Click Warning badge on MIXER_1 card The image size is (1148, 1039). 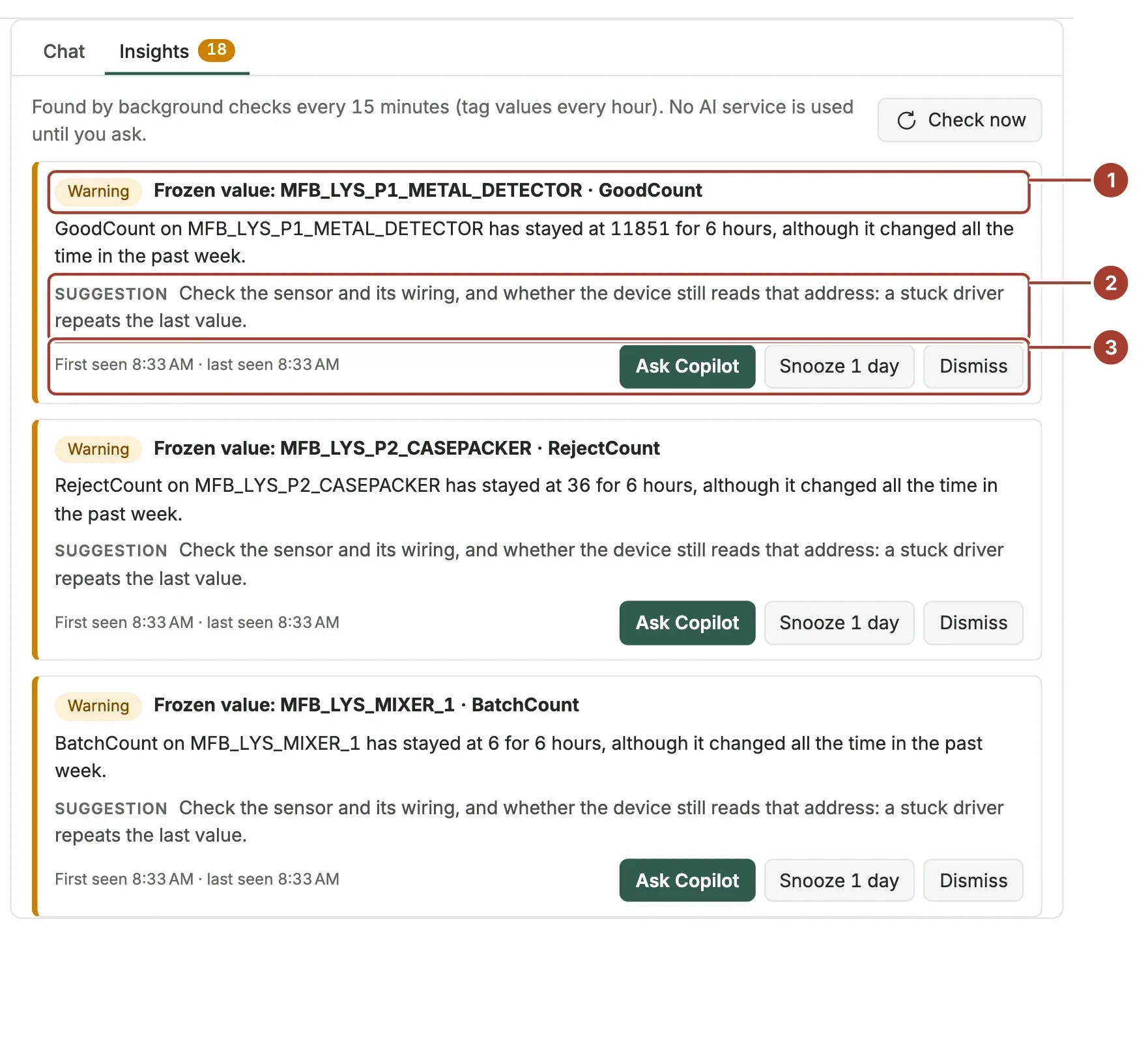(x=98, y=706)
